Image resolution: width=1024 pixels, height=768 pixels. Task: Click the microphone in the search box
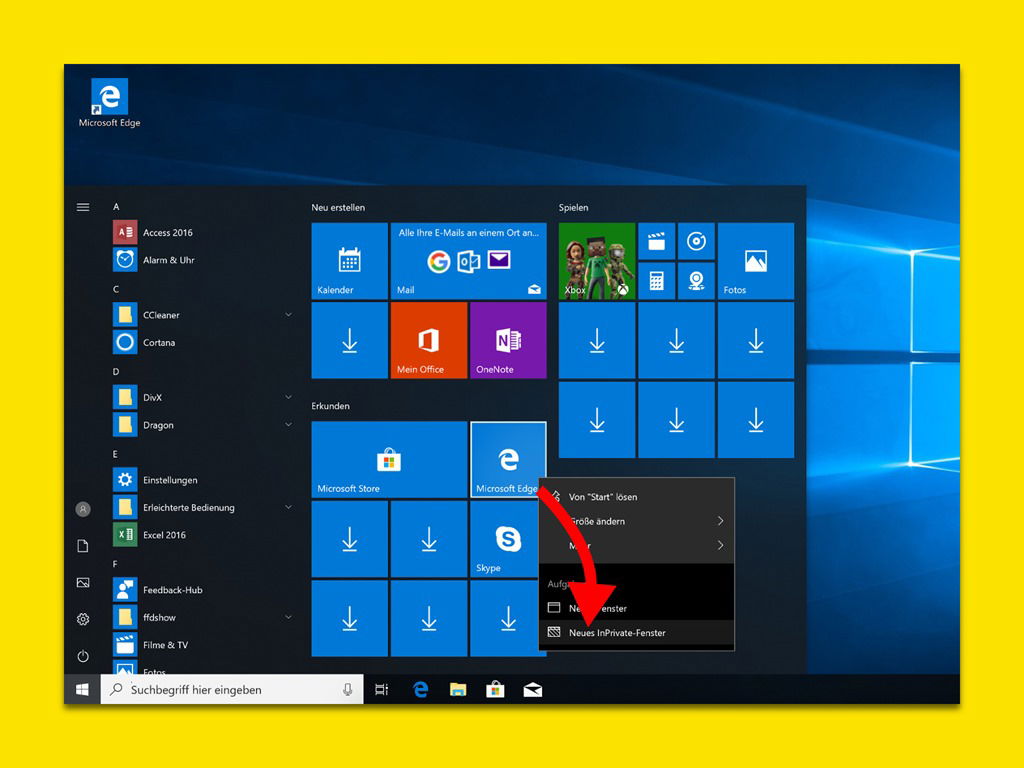[x=347, y=690]
